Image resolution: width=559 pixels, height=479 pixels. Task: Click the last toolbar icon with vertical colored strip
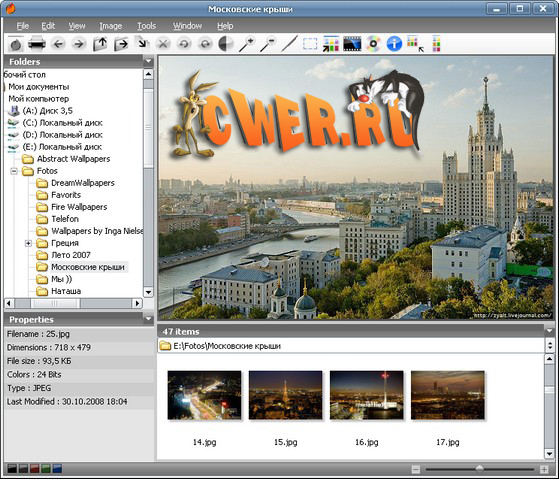point(436,44)
